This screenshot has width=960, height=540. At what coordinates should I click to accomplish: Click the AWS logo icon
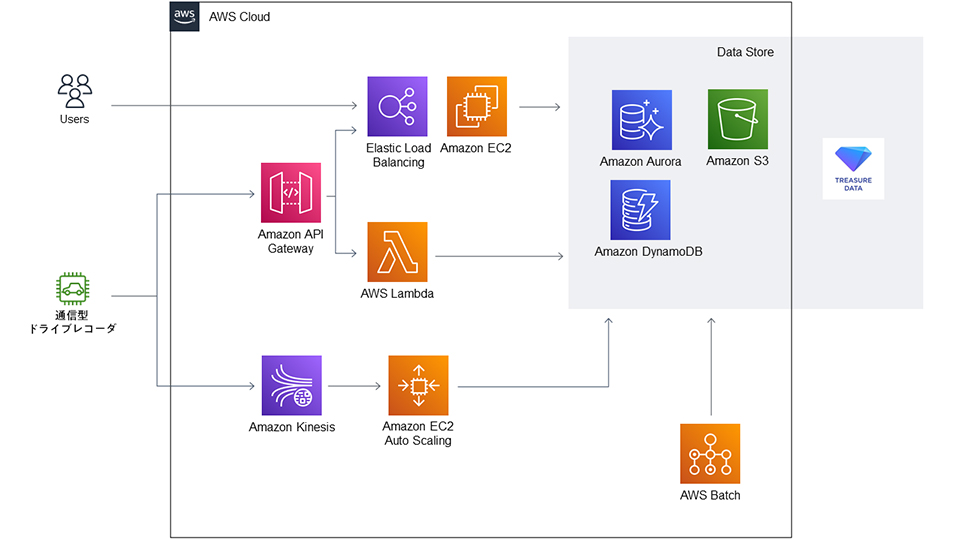[x=184, y=17]
